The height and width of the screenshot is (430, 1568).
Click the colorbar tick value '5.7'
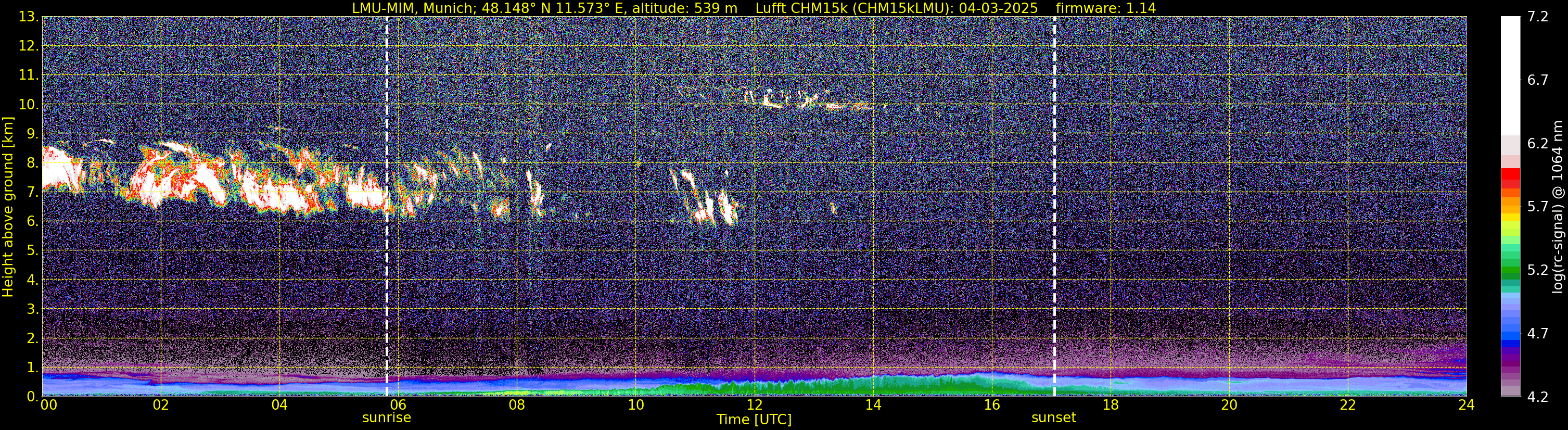tap(1538, 207)
